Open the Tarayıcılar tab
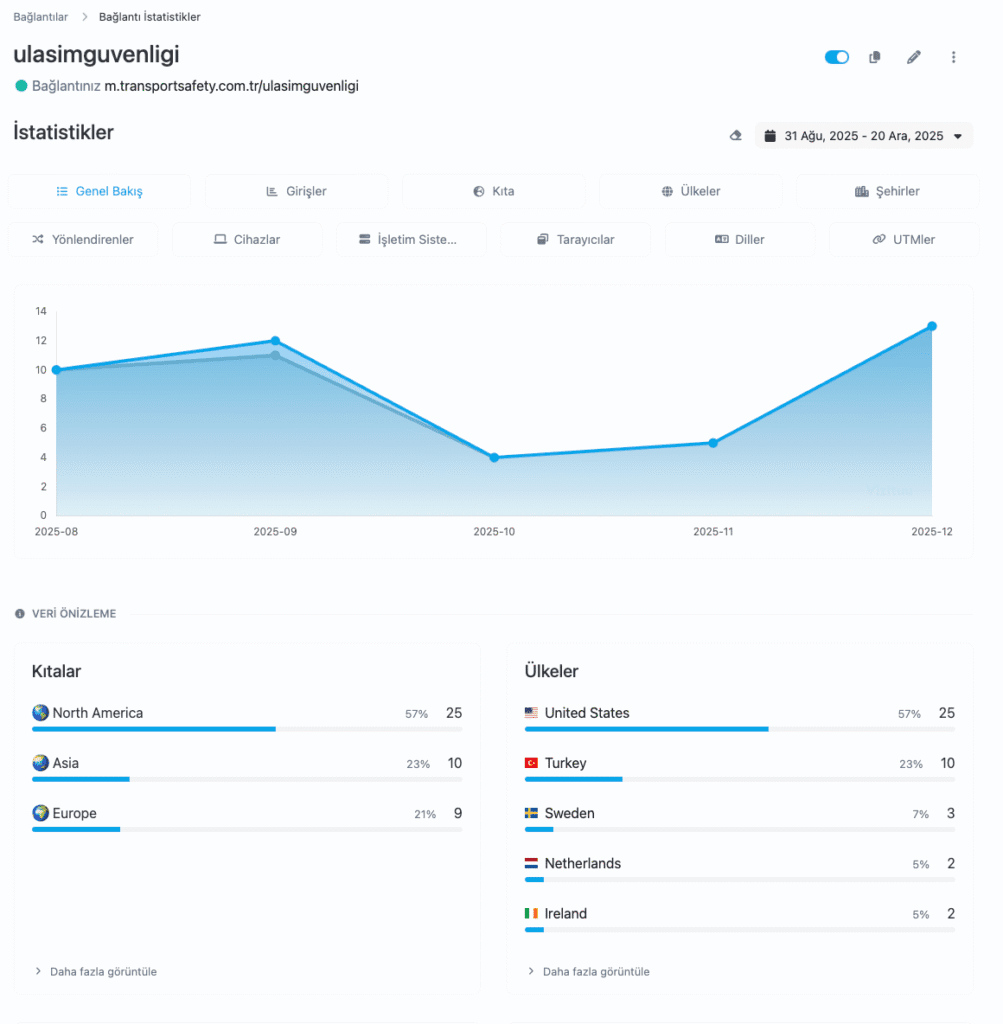The image size is (1003, 1024). 575,239
